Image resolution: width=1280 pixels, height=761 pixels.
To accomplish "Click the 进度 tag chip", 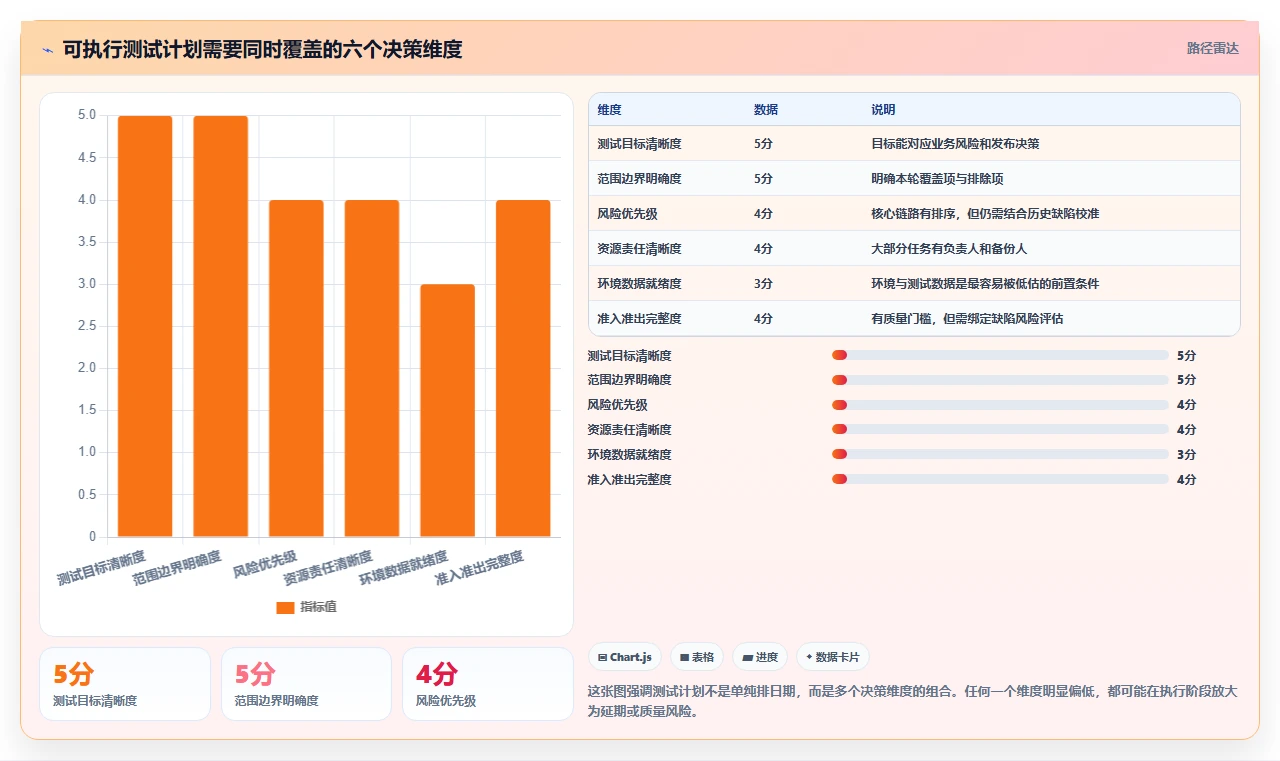I will tap(760, 657).
